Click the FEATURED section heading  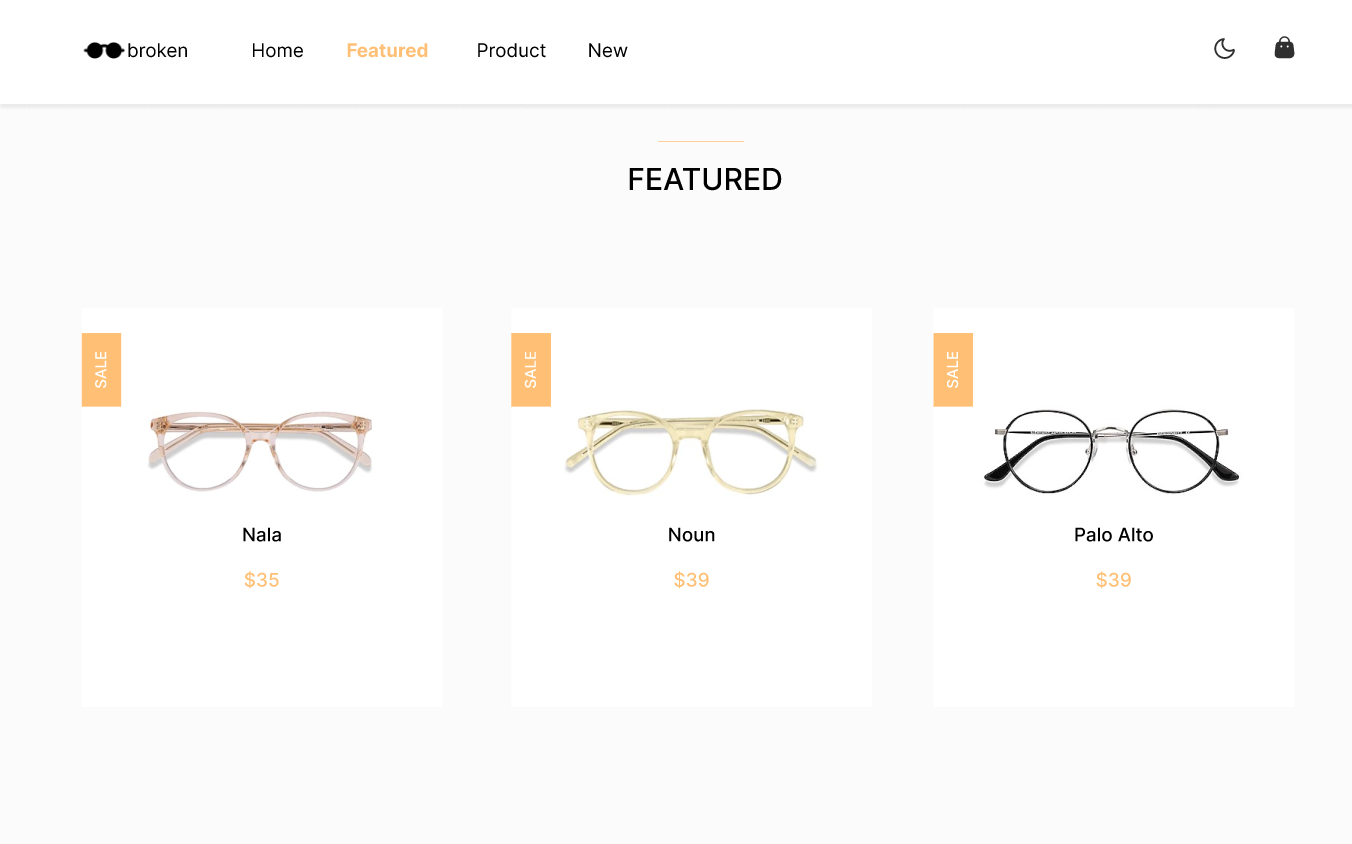704,179
